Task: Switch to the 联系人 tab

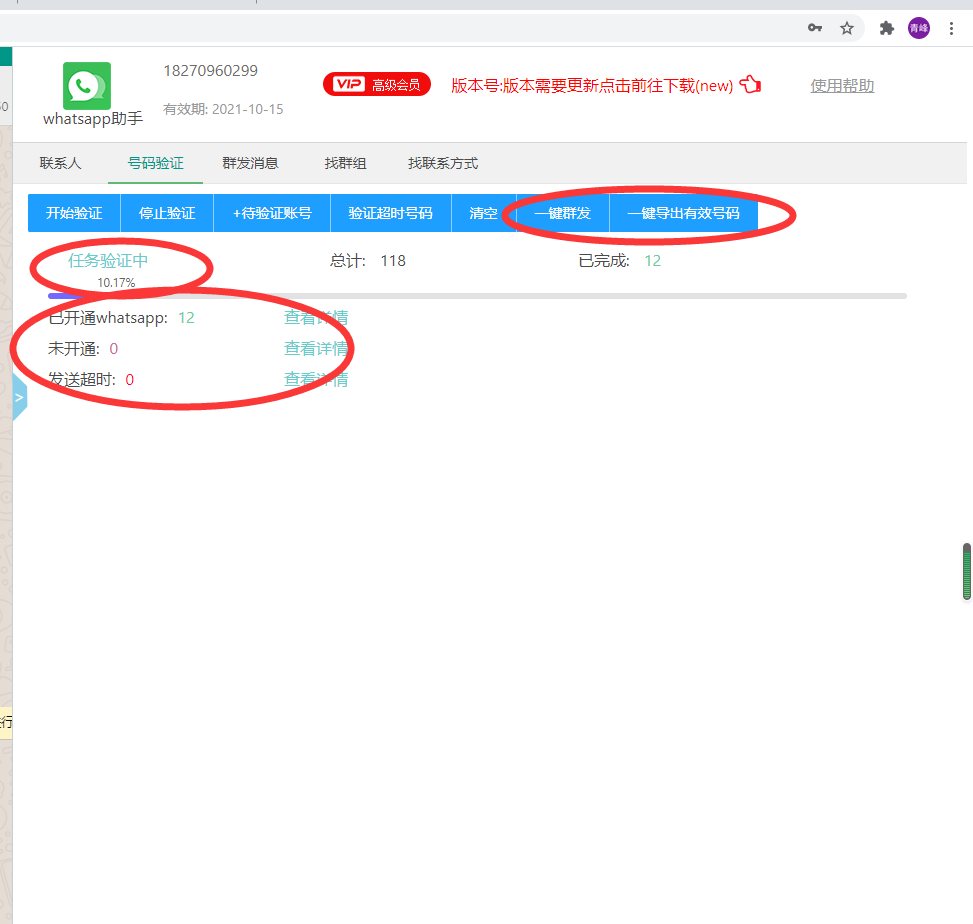Action: tap(60, 163)
